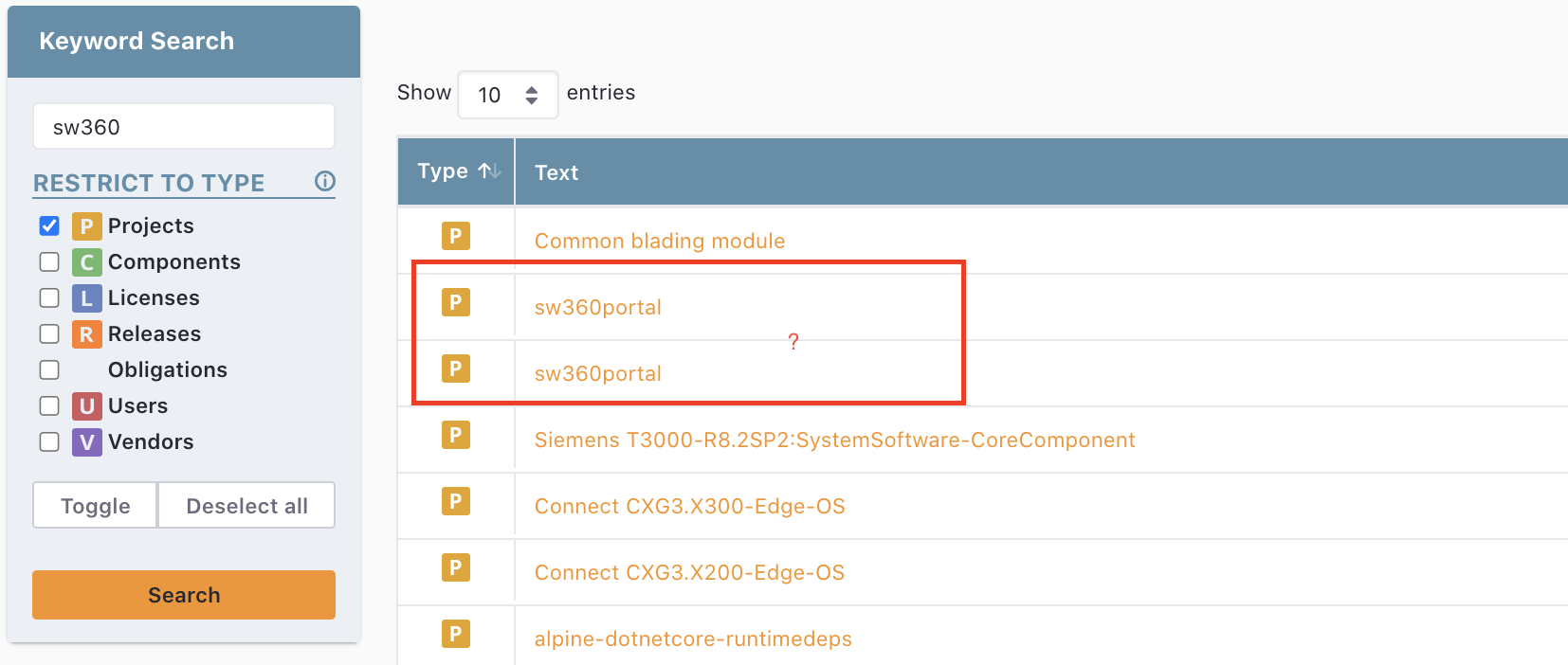Open the first sw360portal project link
Viewport: 1568px width, 665px height.
coord(596,306)
